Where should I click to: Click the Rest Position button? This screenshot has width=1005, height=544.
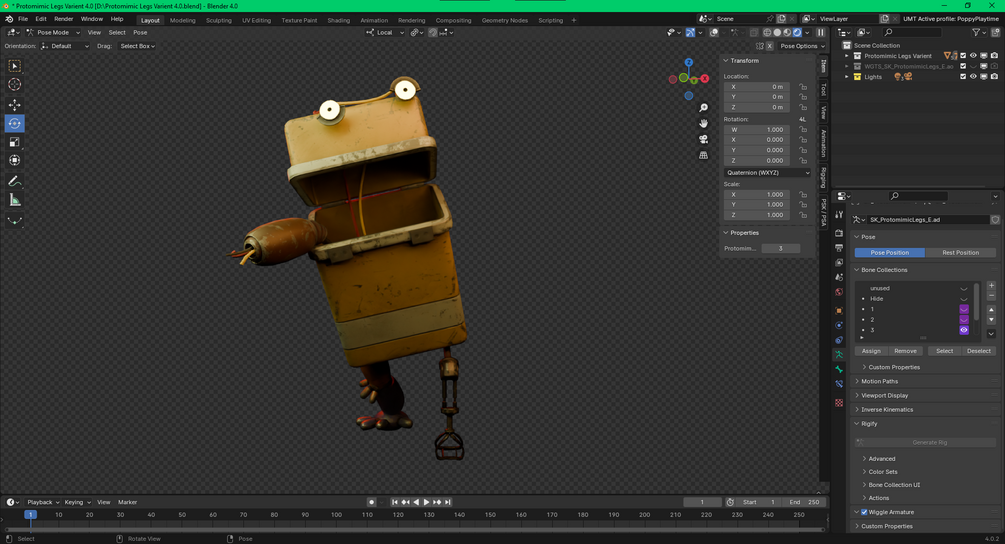pyautogui.click(x=960, y=252)
